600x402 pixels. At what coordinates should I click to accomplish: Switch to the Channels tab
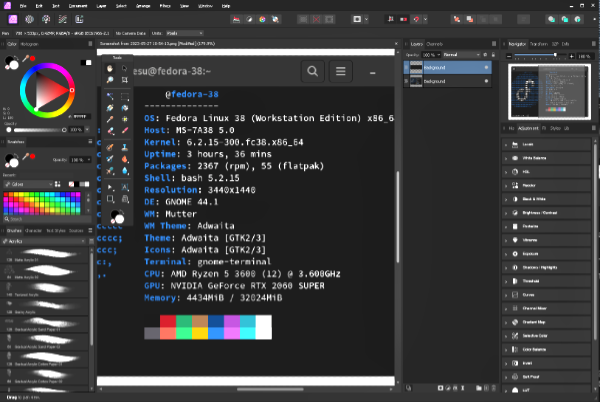pos(434,44)
